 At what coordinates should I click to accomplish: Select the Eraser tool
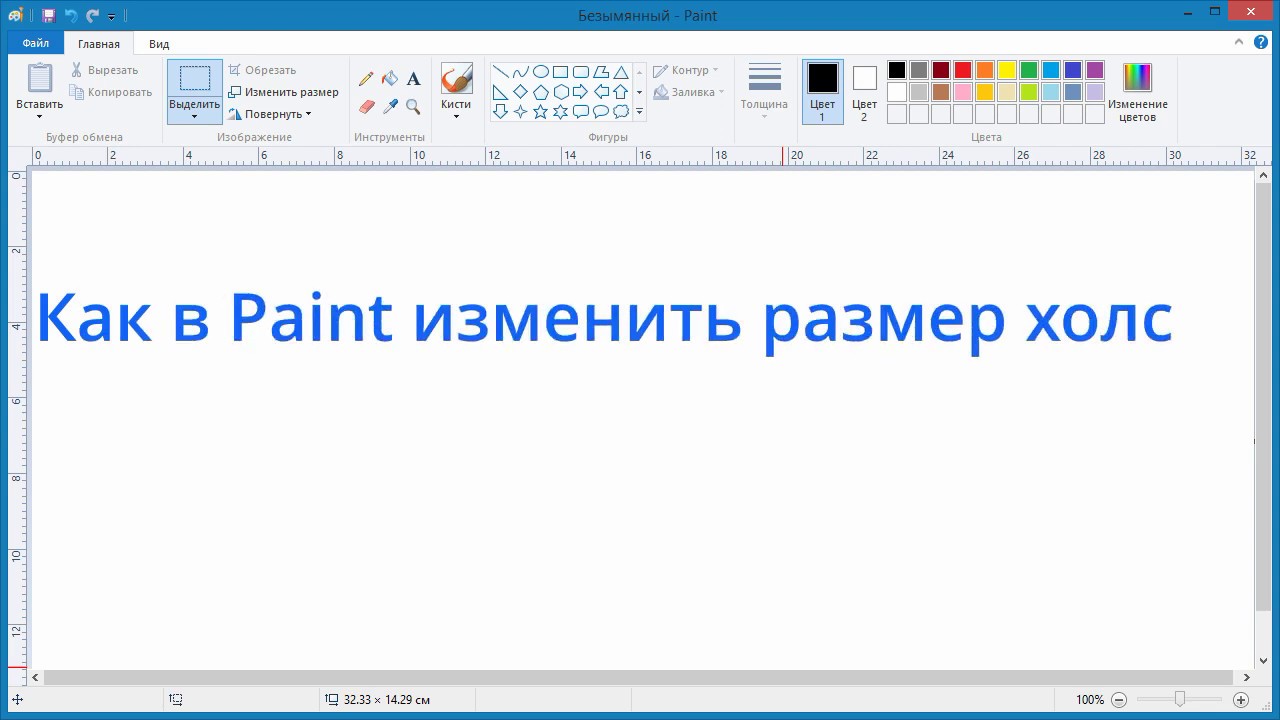[366, 106]
